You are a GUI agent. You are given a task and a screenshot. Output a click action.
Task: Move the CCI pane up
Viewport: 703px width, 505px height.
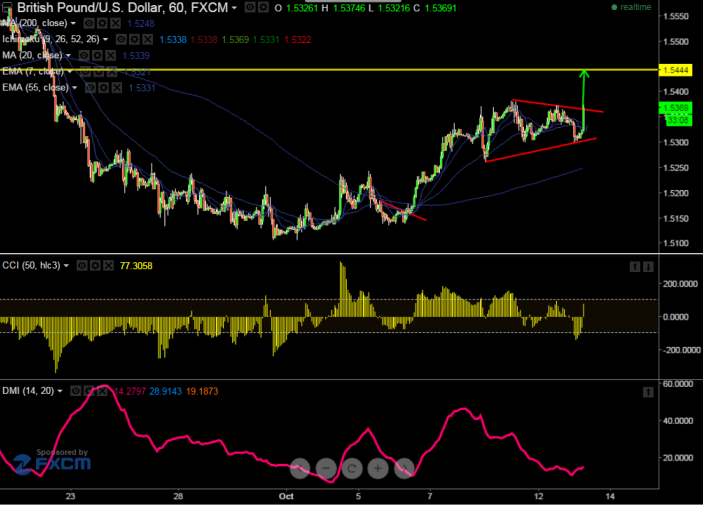click(x=635, y=267)
